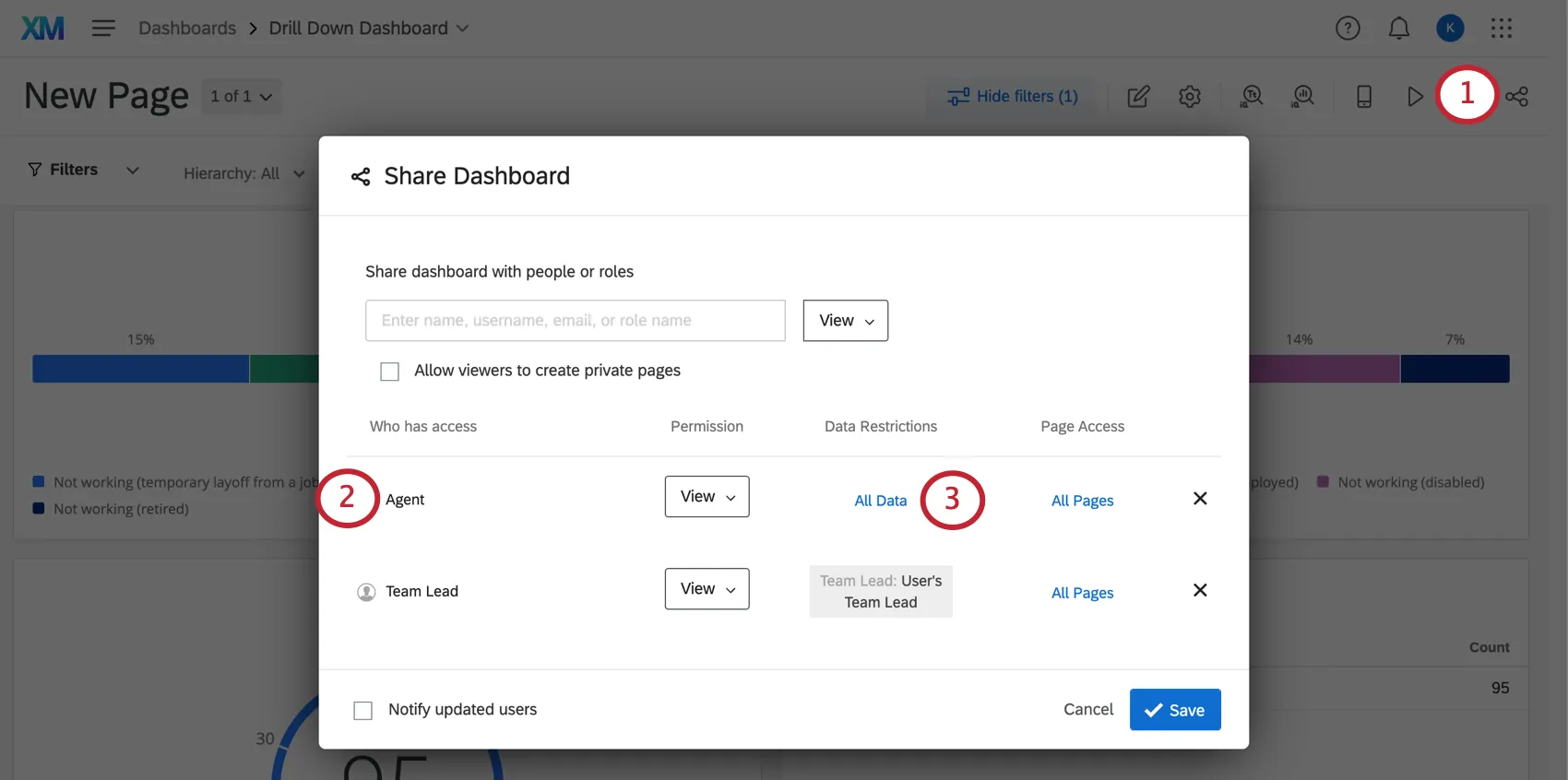Open the notifications bell
The height and width of the screenshot is (780, 1568).
(x=1398, y=29)
